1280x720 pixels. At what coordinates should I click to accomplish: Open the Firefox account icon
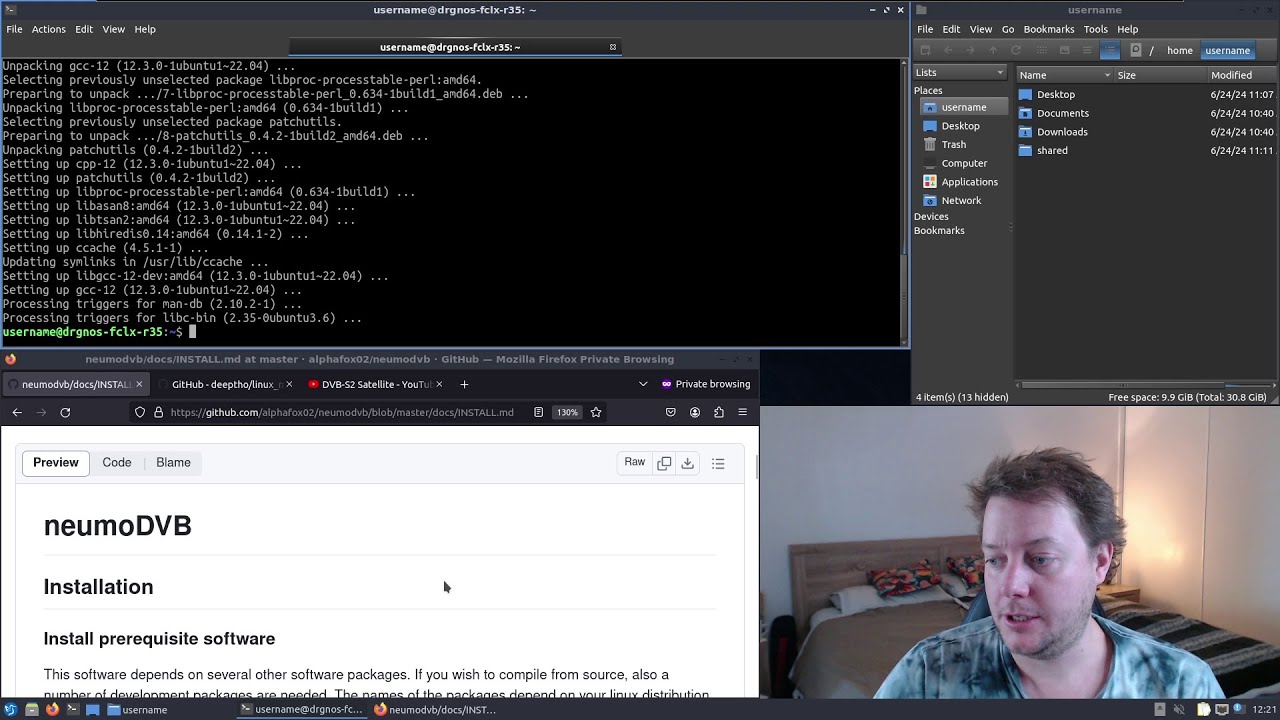coord(695,412)
